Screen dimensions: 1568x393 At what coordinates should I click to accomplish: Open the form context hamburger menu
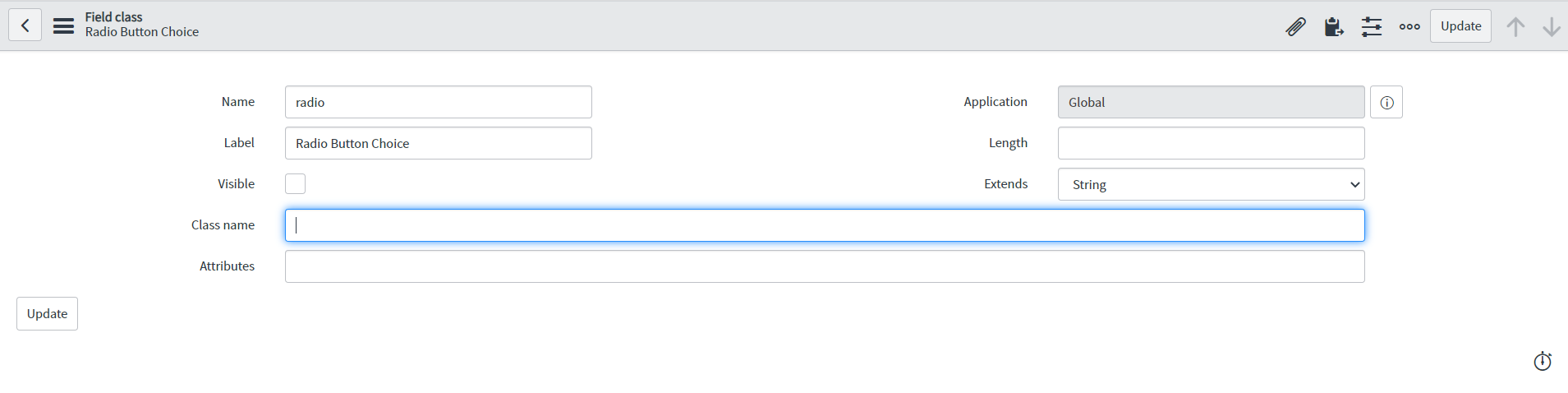(63, 25)
